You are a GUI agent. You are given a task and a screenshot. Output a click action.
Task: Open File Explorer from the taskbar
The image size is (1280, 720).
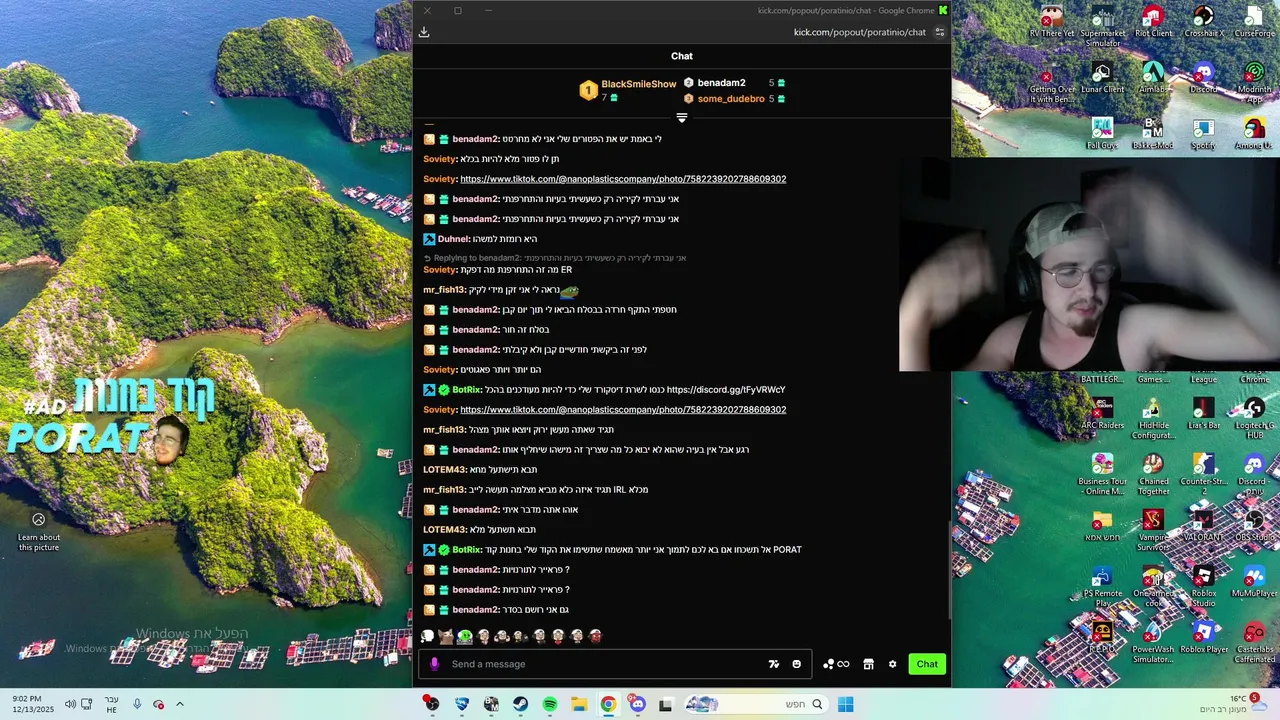tap(579, 704)
